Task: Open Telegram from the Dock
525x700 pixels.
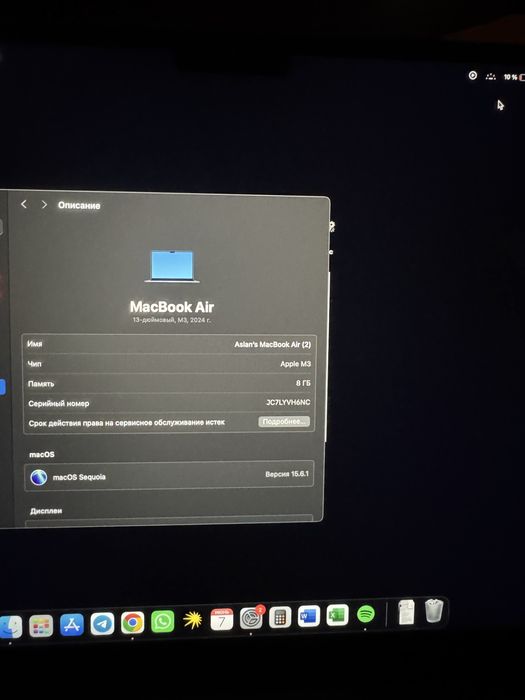Action: (x=102, y=624)
